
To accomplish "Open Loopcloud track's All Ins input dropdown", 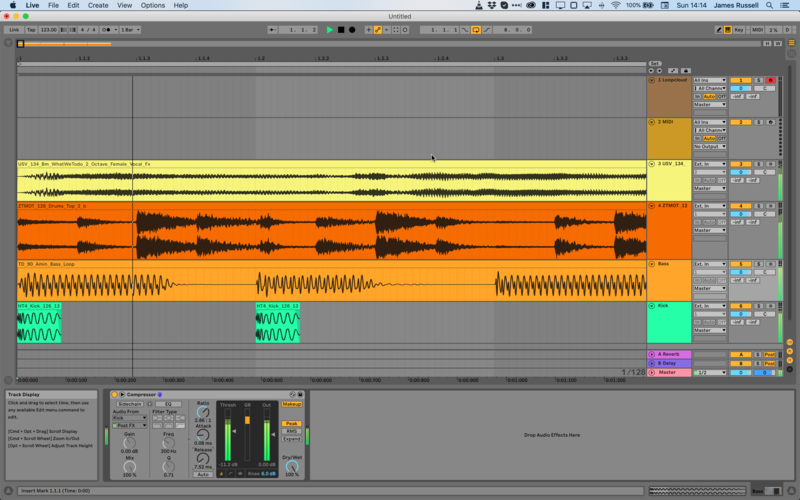I will (709, 80).
